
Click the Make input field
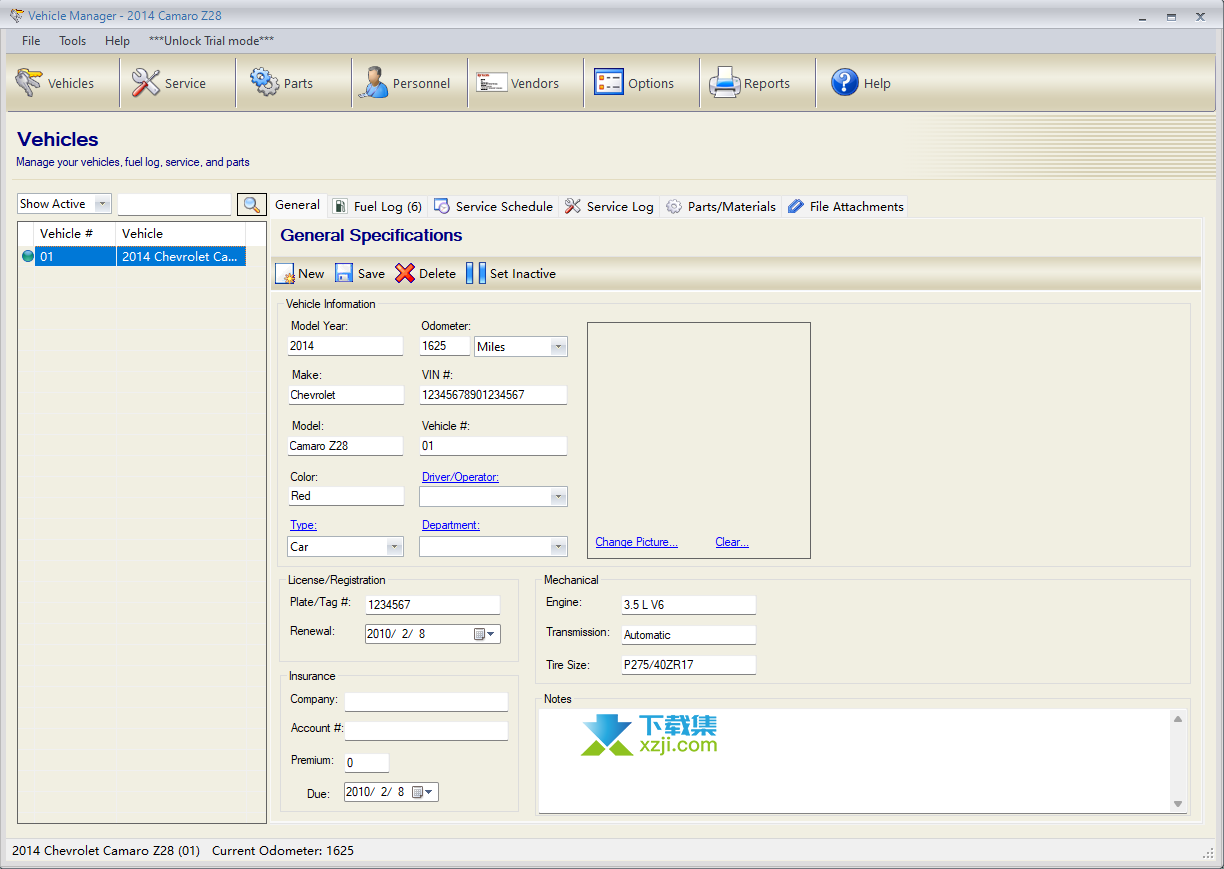point(345,395)
